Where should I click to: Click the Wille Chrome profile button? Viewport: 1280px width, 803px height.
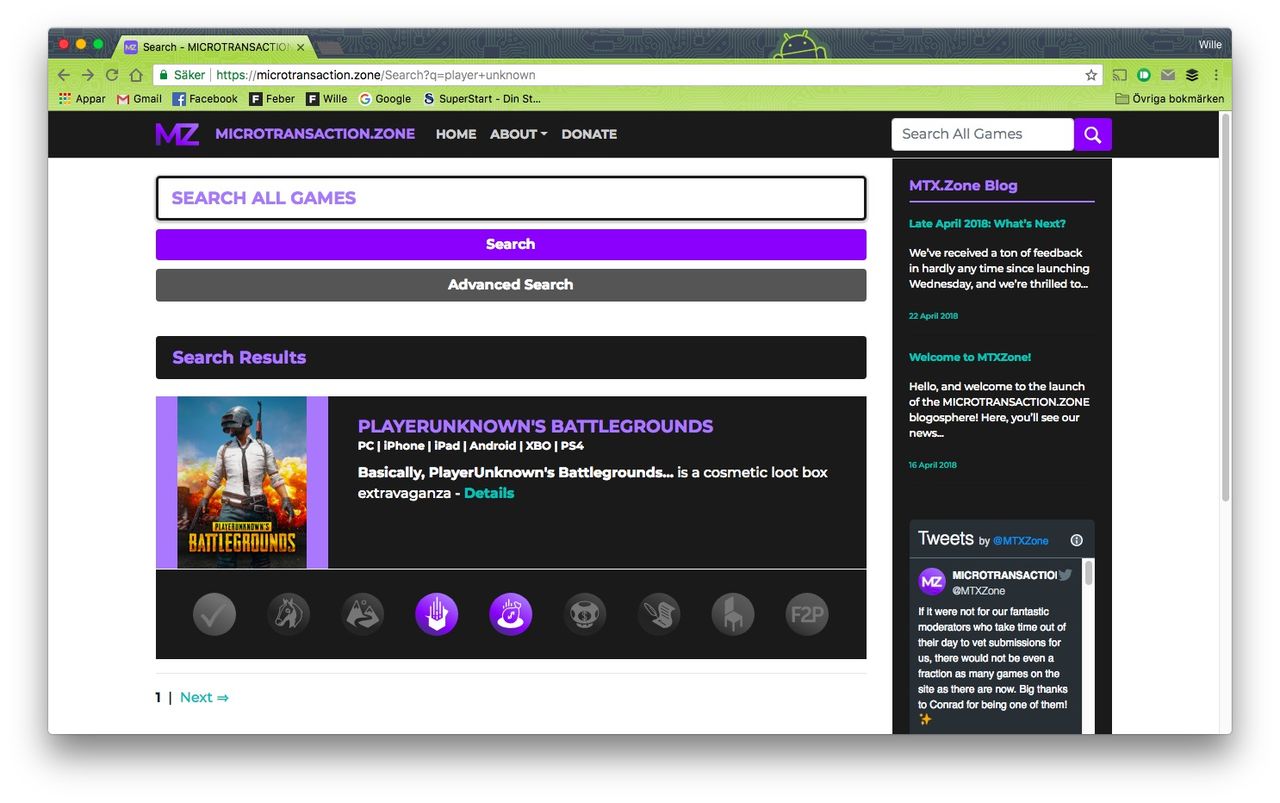(x=1210, y=45)
